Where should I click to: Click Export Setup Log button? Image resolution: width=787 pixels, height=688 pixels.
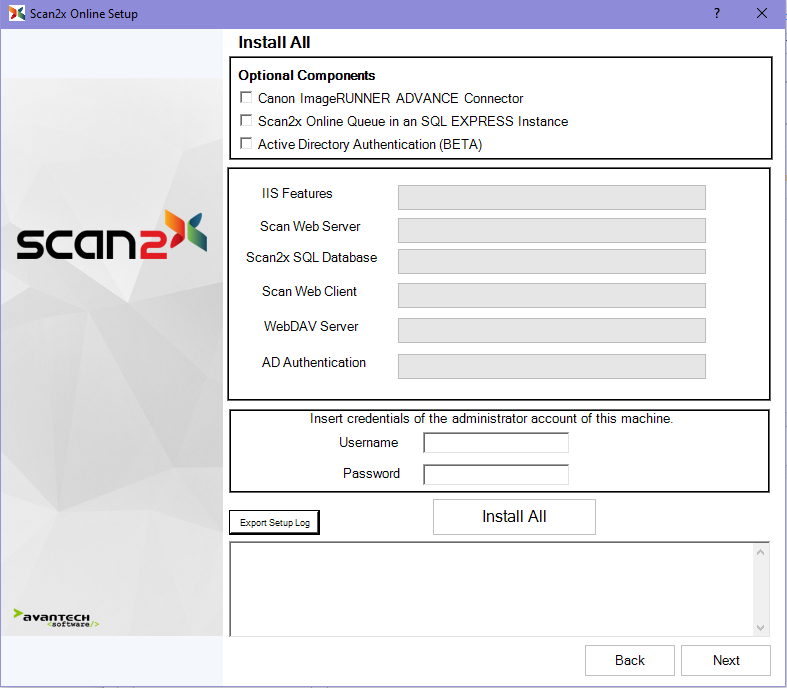point(274,522)
